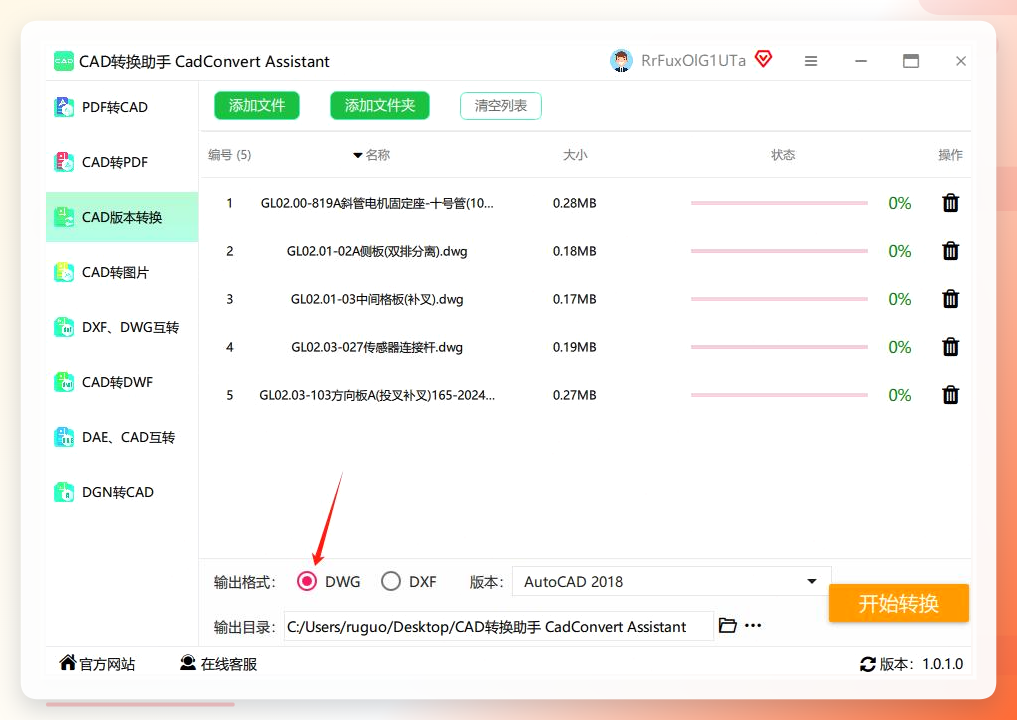Open 在线客服 support link

219,664
